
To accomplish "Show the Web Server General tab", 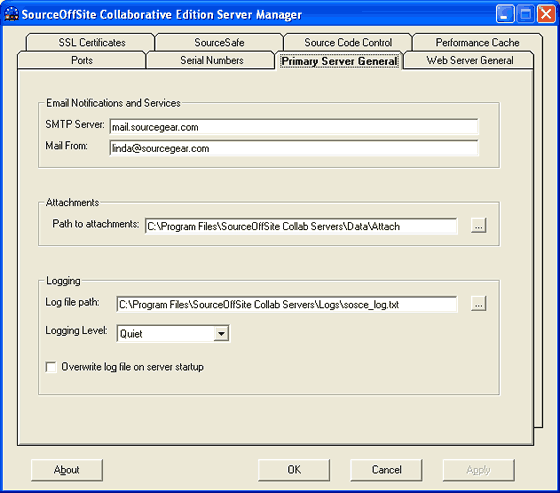I will click(x=470, y=60).
